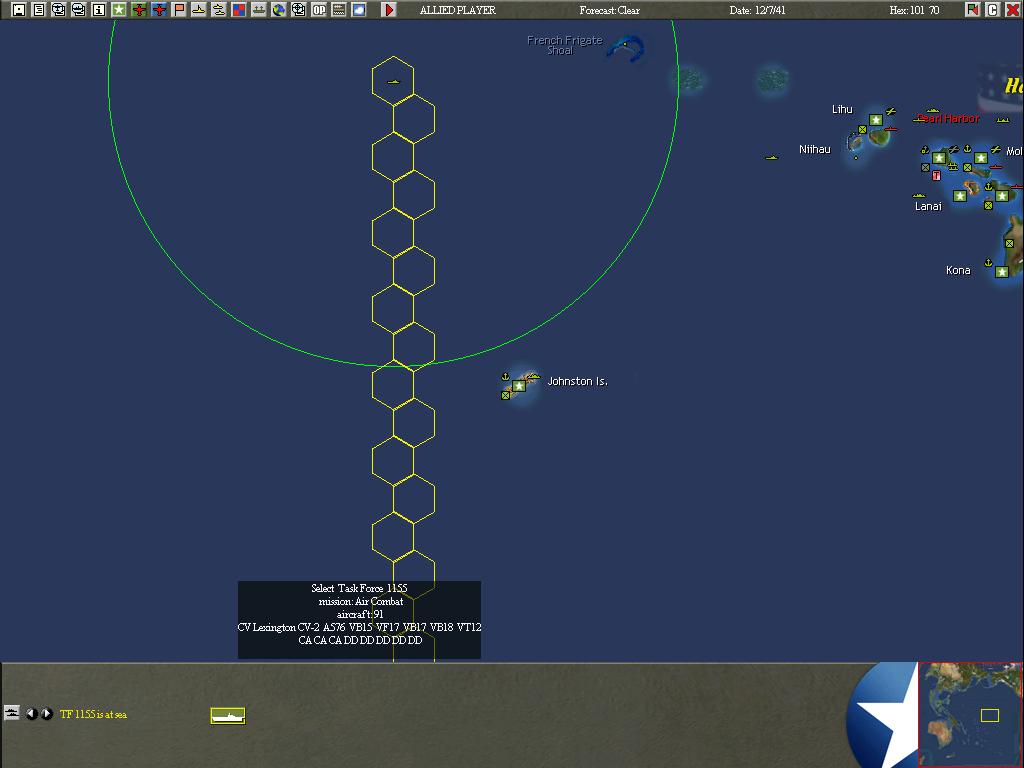
Task: Click the 'TF 1155 is at sea' text
Action: pyautogui.click(x=93, y=714)
